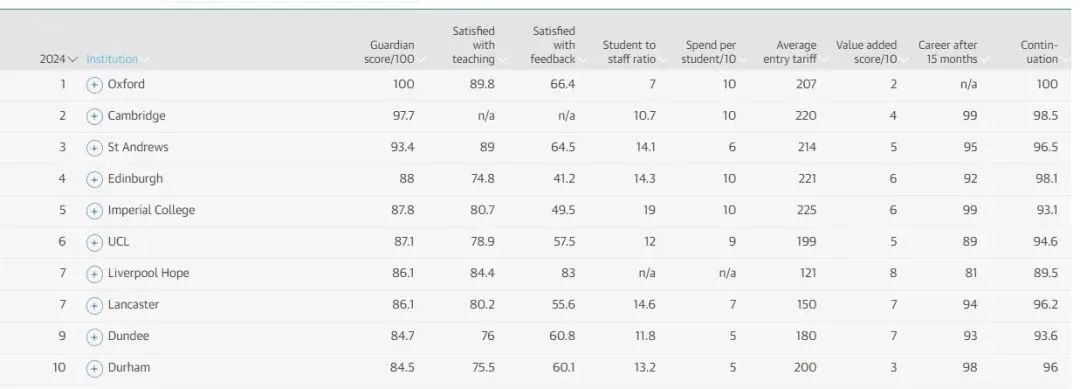Open the 2024 year dropdown

(59, 59)
